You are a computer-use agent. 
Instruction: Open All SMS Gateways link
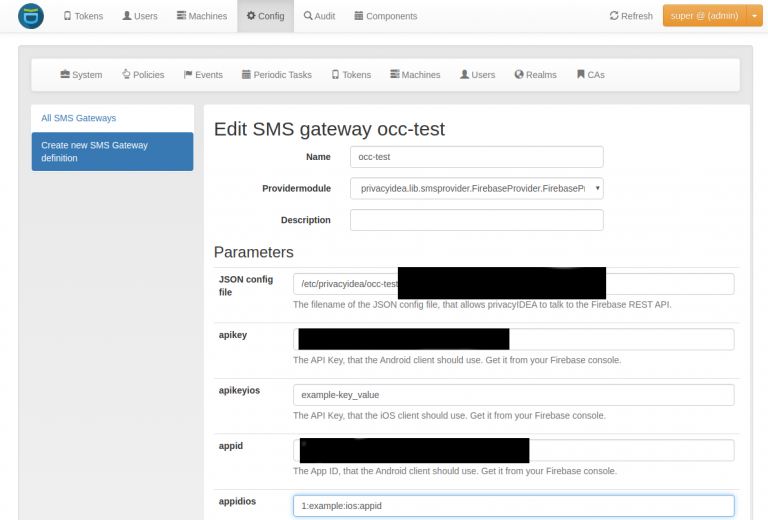[x=78, y=118]
